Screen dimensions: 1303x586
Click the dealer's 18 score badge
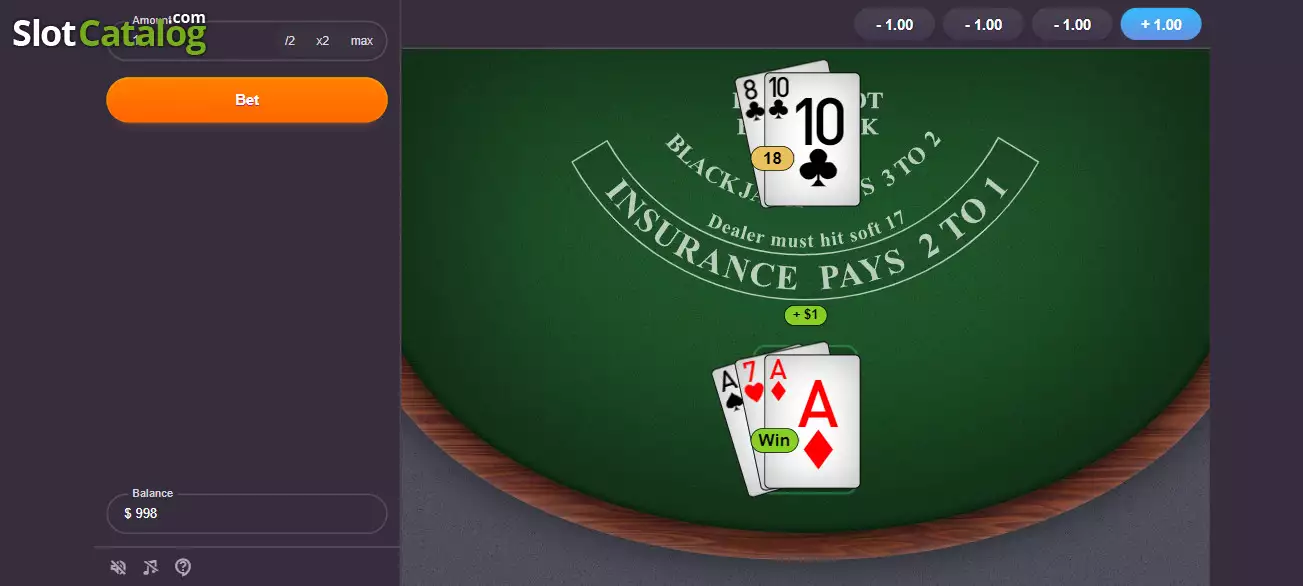coord(772,158)
